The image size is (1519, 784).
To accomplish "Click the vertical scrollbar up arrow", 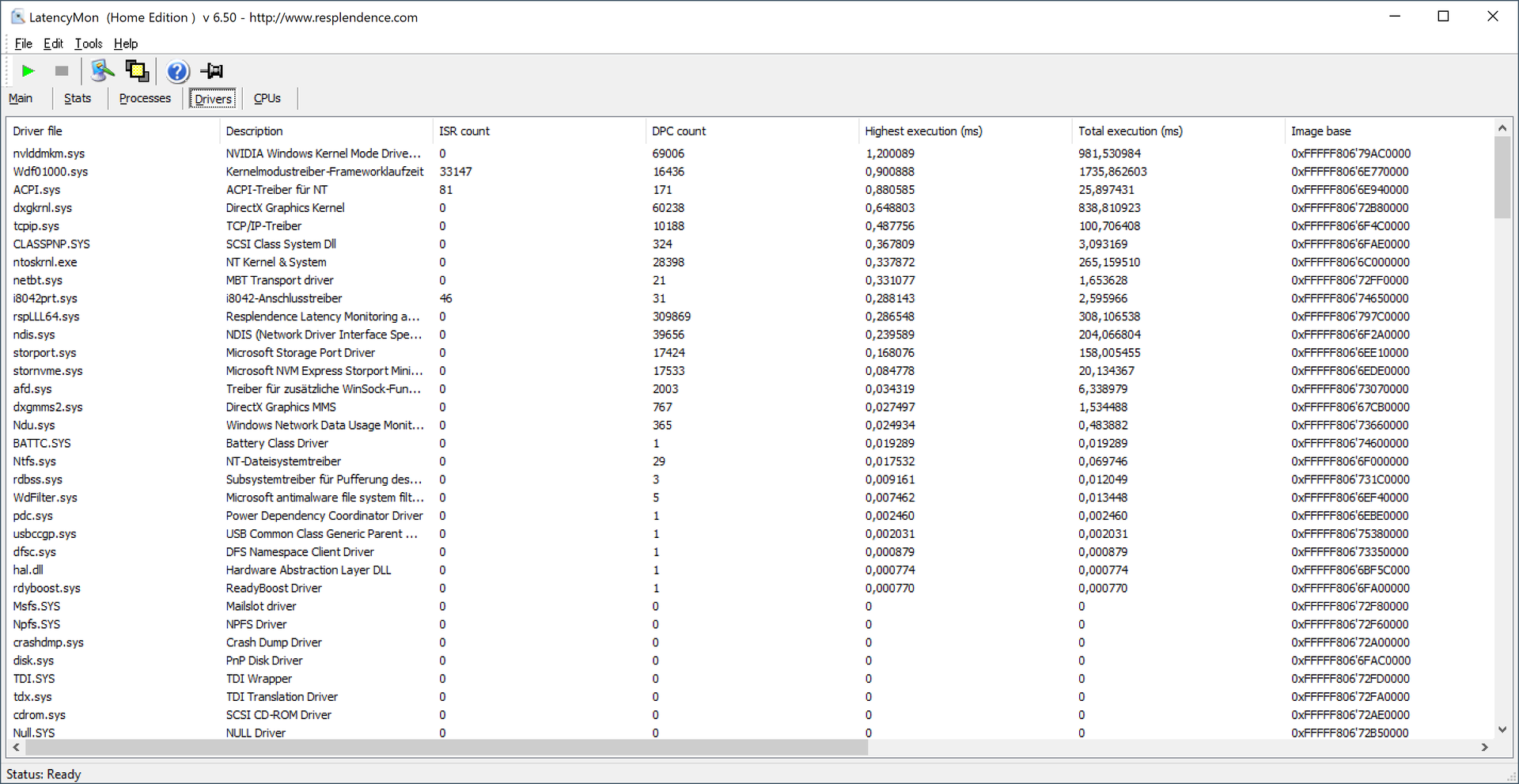I will [x=1502, y=127].
